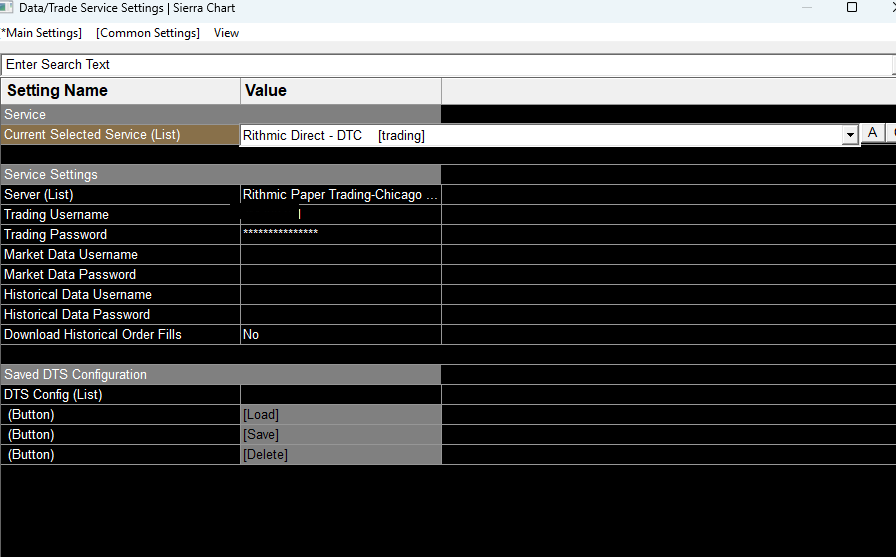
Task: Open the View menu
Action: point(226,33)
